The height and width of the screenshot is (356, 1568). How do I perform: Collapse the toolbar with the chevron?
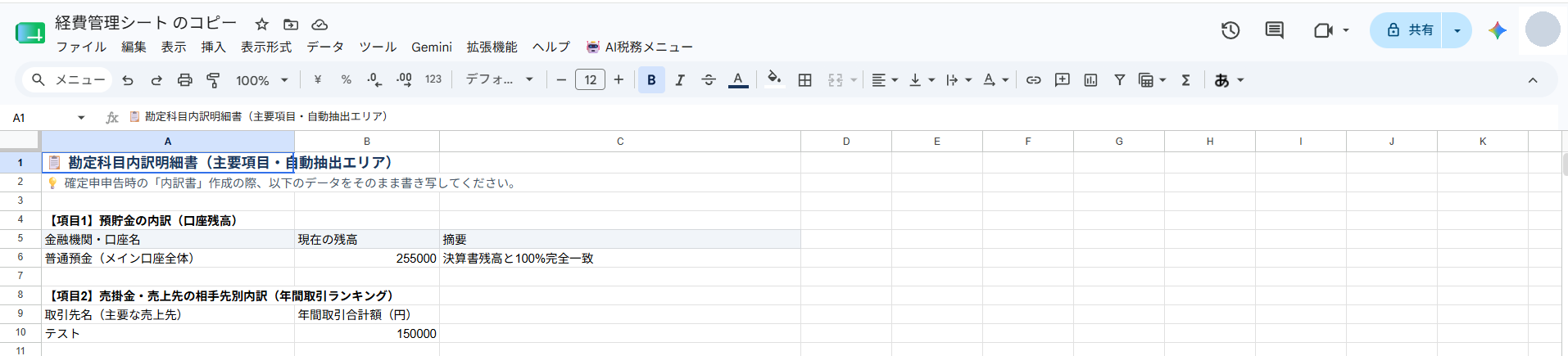(1533, 80)
